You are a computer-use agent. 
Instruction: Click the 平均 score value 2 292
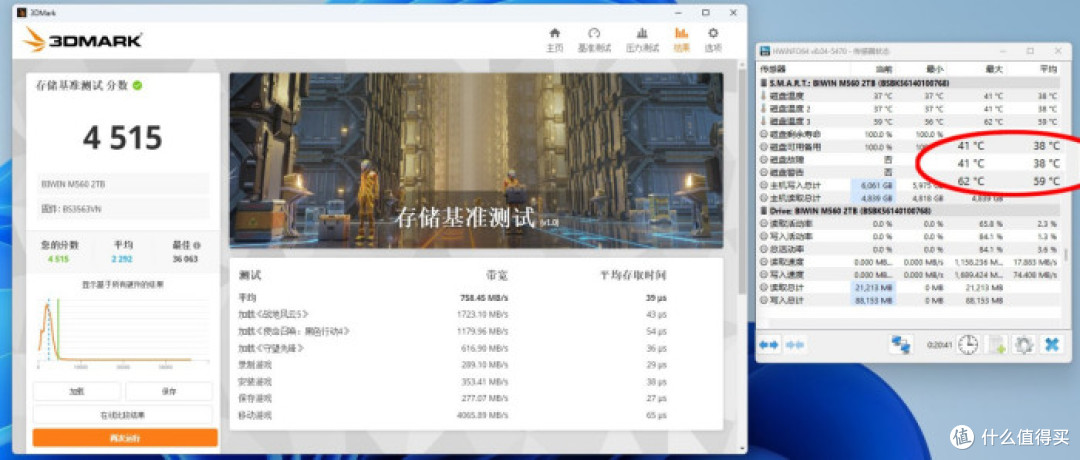(122, 260)
